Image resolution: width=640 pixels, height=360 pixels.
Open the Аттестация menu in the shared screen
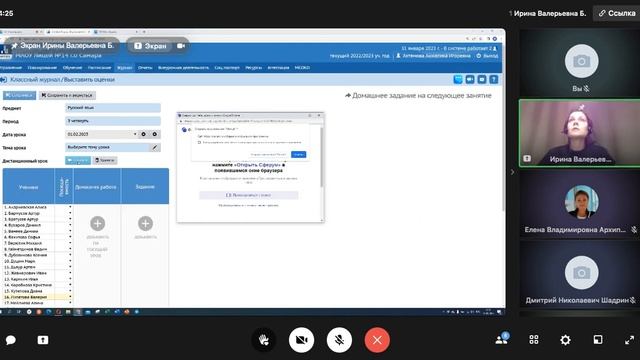(278, 68)
